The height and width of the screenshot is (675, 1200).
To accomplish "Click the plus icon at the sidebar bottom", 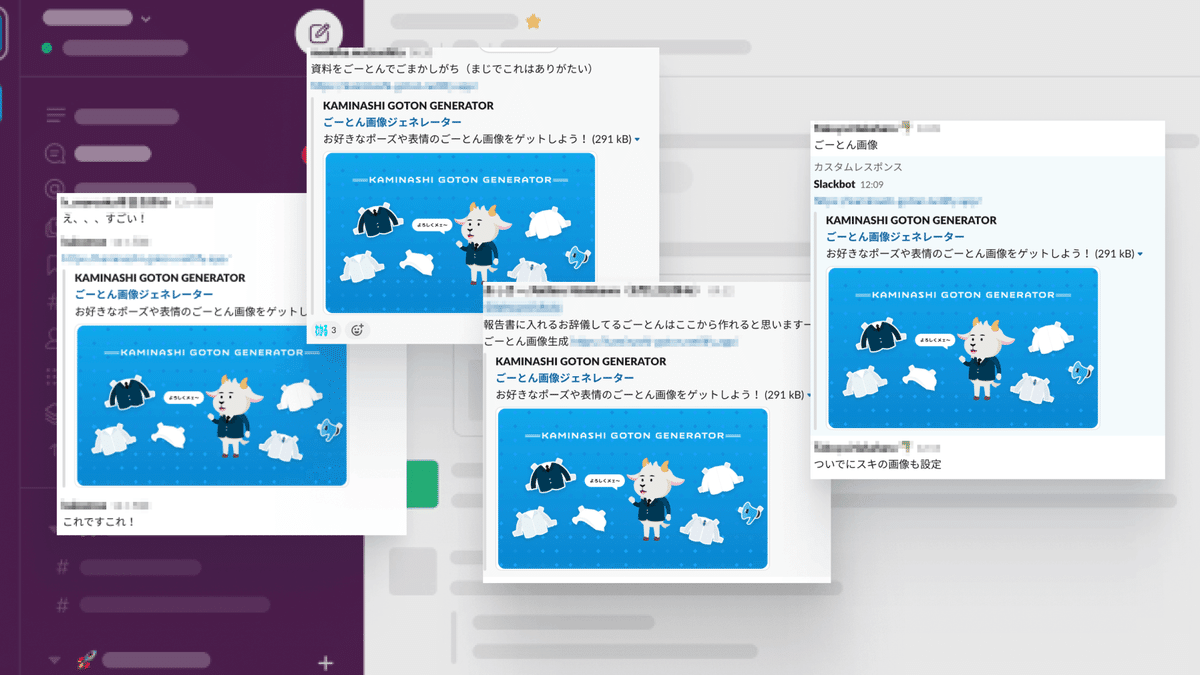I will click(x=325, y=662).
